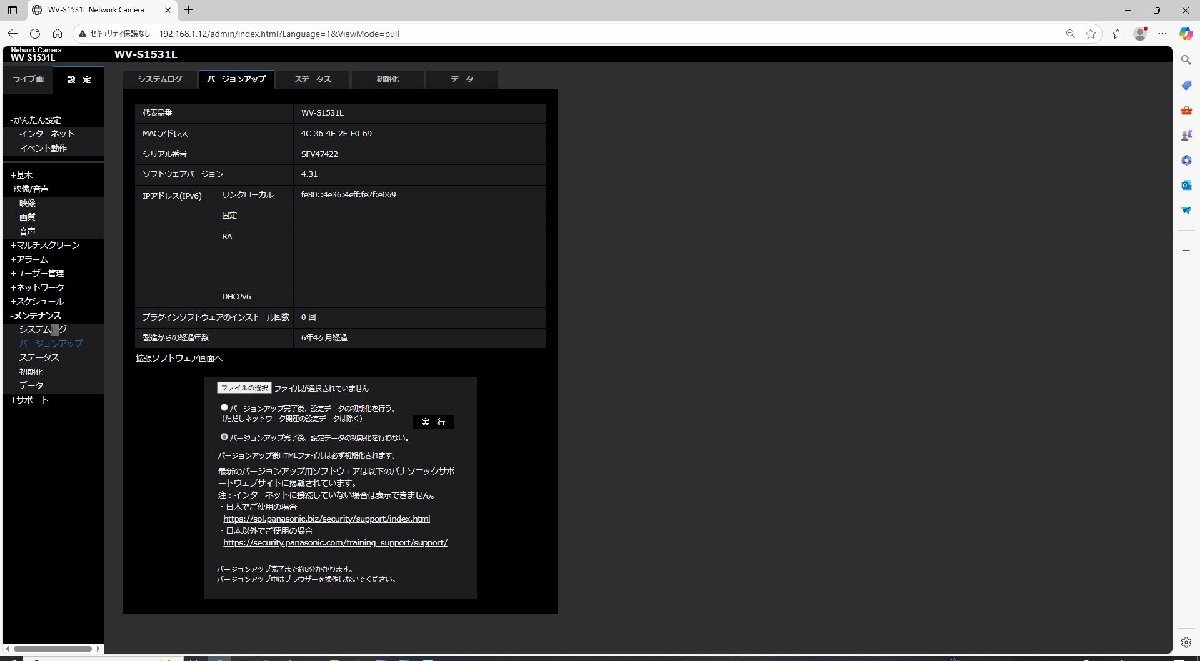Open Outlook from the Edge sidebar

tap(1186, 185)
